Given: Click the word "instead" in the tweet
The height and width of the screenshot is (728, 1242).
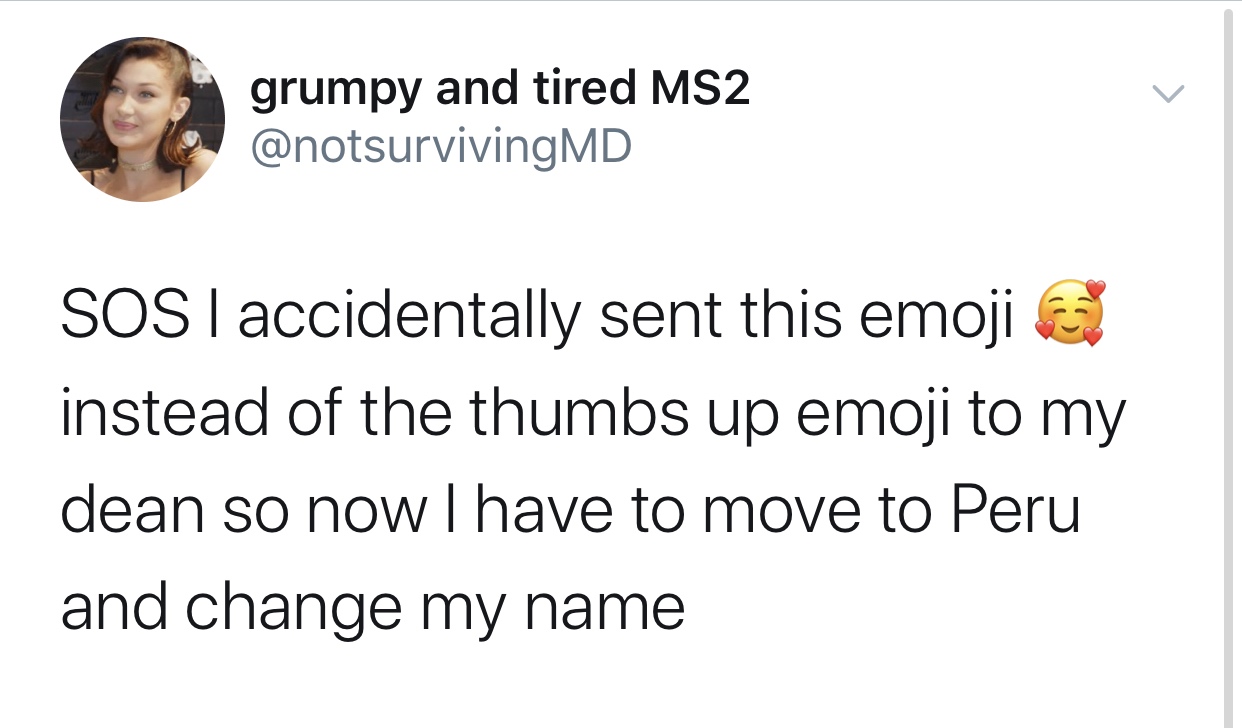Looking at the screenshot, I should 165,414.
